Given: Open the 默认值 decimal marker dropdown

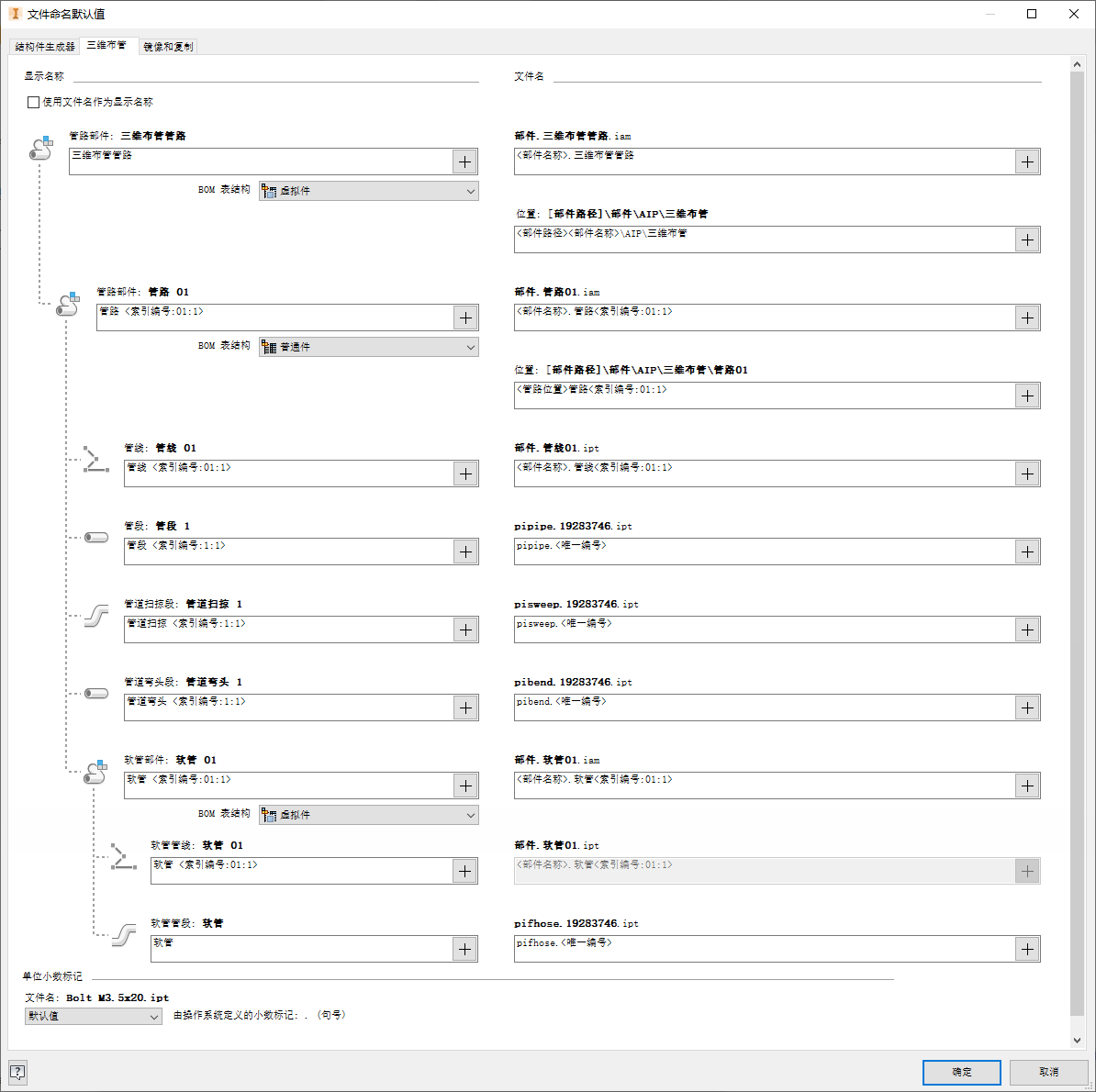Looking at the screenshot, I should (93, 1017).
